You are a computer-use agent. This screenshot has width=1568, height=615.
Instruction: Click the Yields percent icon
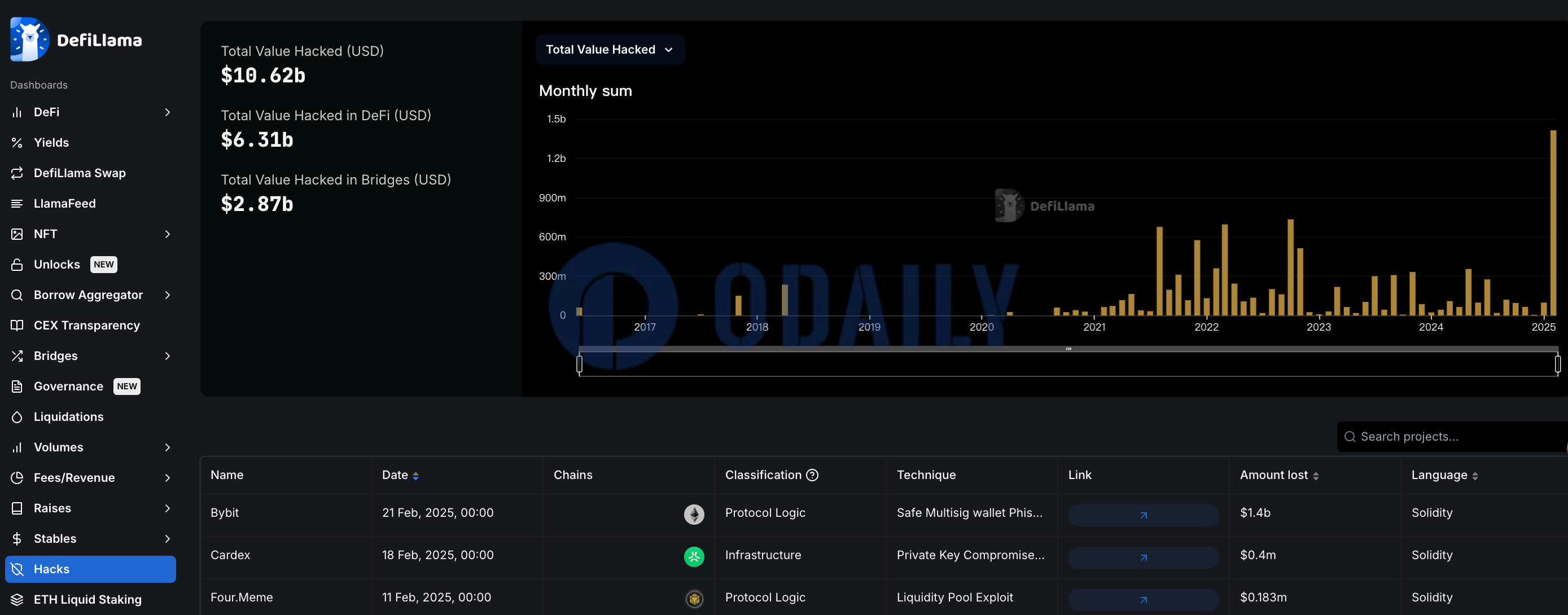[17, 142]
